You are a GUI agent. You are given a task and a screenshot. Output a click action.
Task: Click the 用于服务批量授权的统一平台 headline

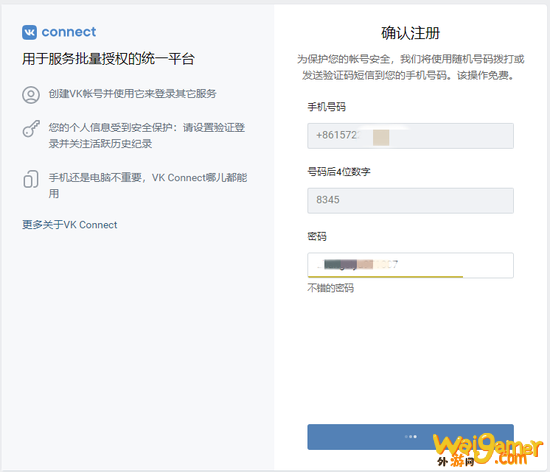tap(108, 59)
